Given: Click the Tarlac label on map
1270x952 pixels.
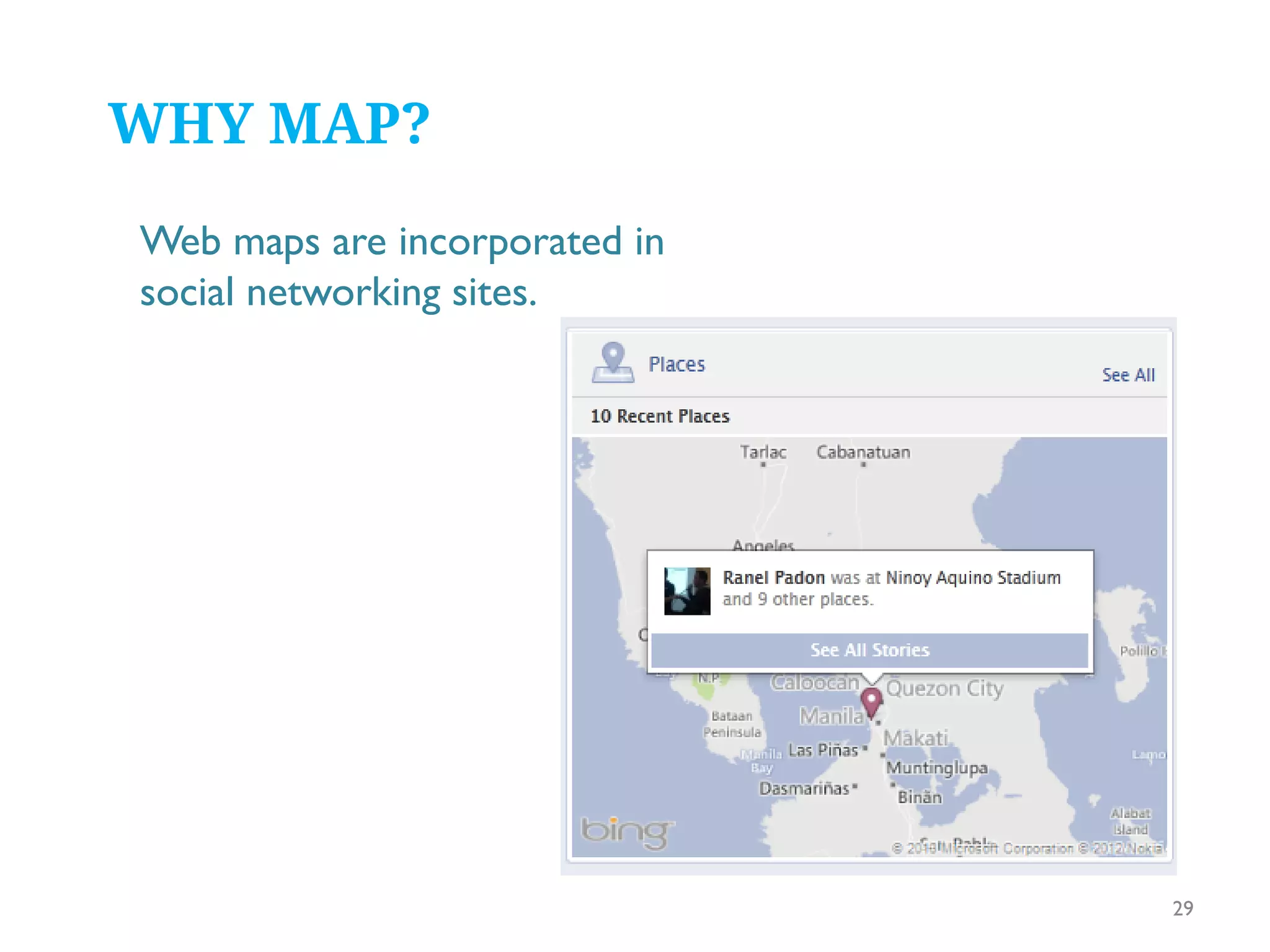Looking at the screenshot, I should click(x=763, y=452).
